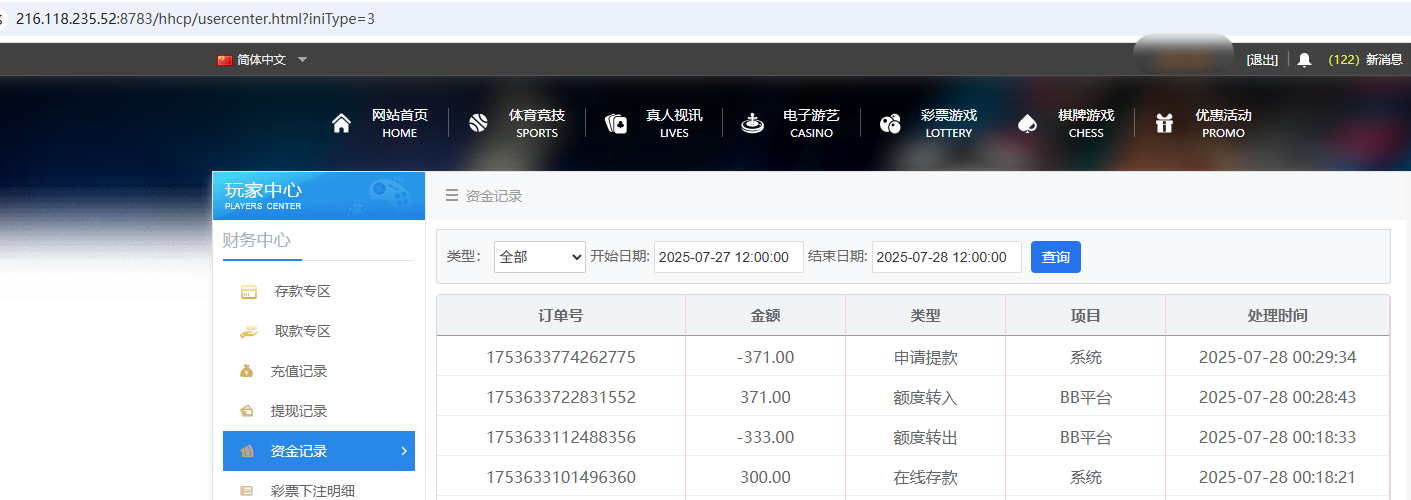Click the basketball icon for 体育竞技 Sports
Screen dimensions: 1411x500
coord(478,123)
